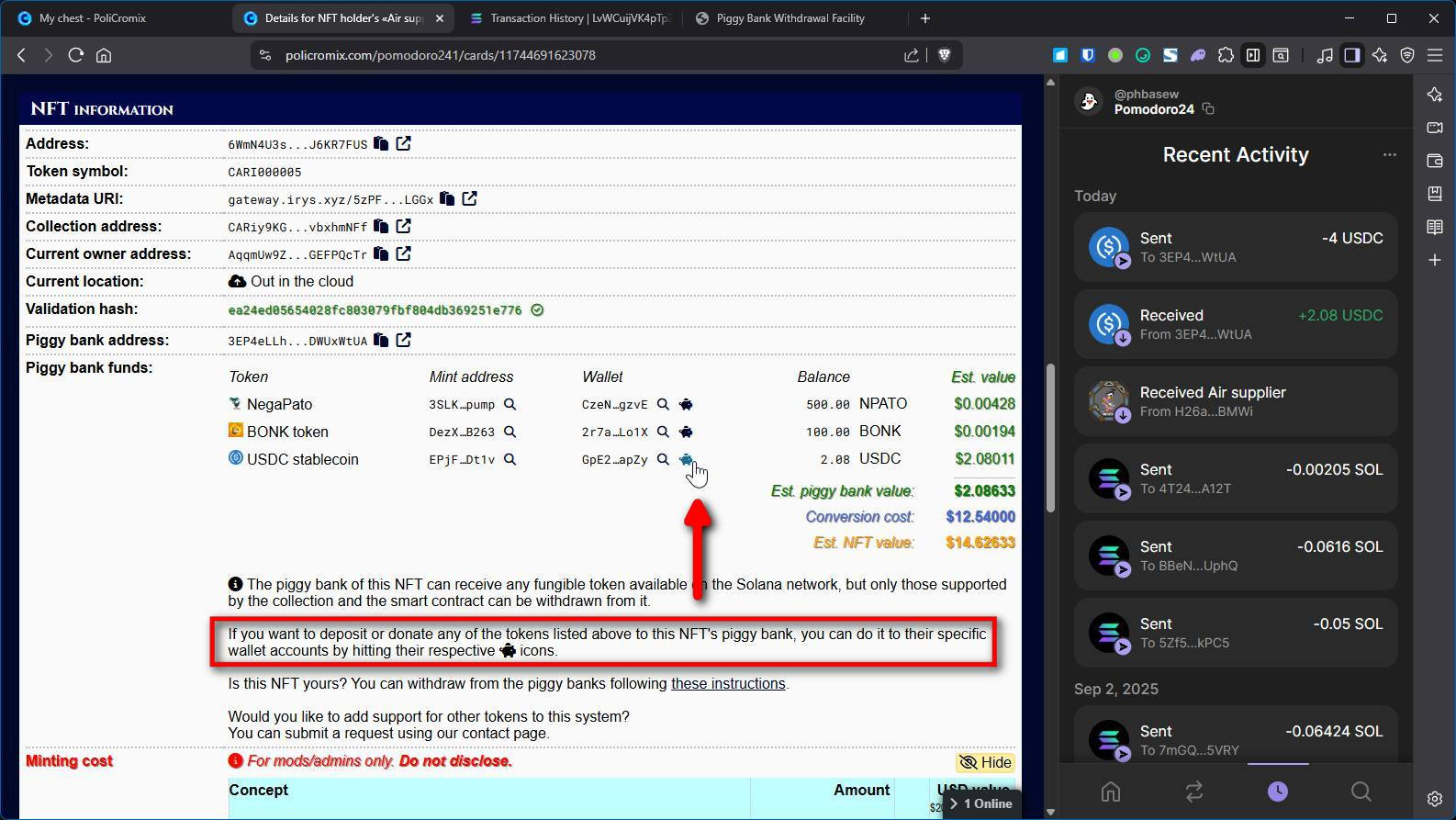This screenshot has height=820, width=1456.
Task: Go back to the previous page
Action: tap(22, 55)
